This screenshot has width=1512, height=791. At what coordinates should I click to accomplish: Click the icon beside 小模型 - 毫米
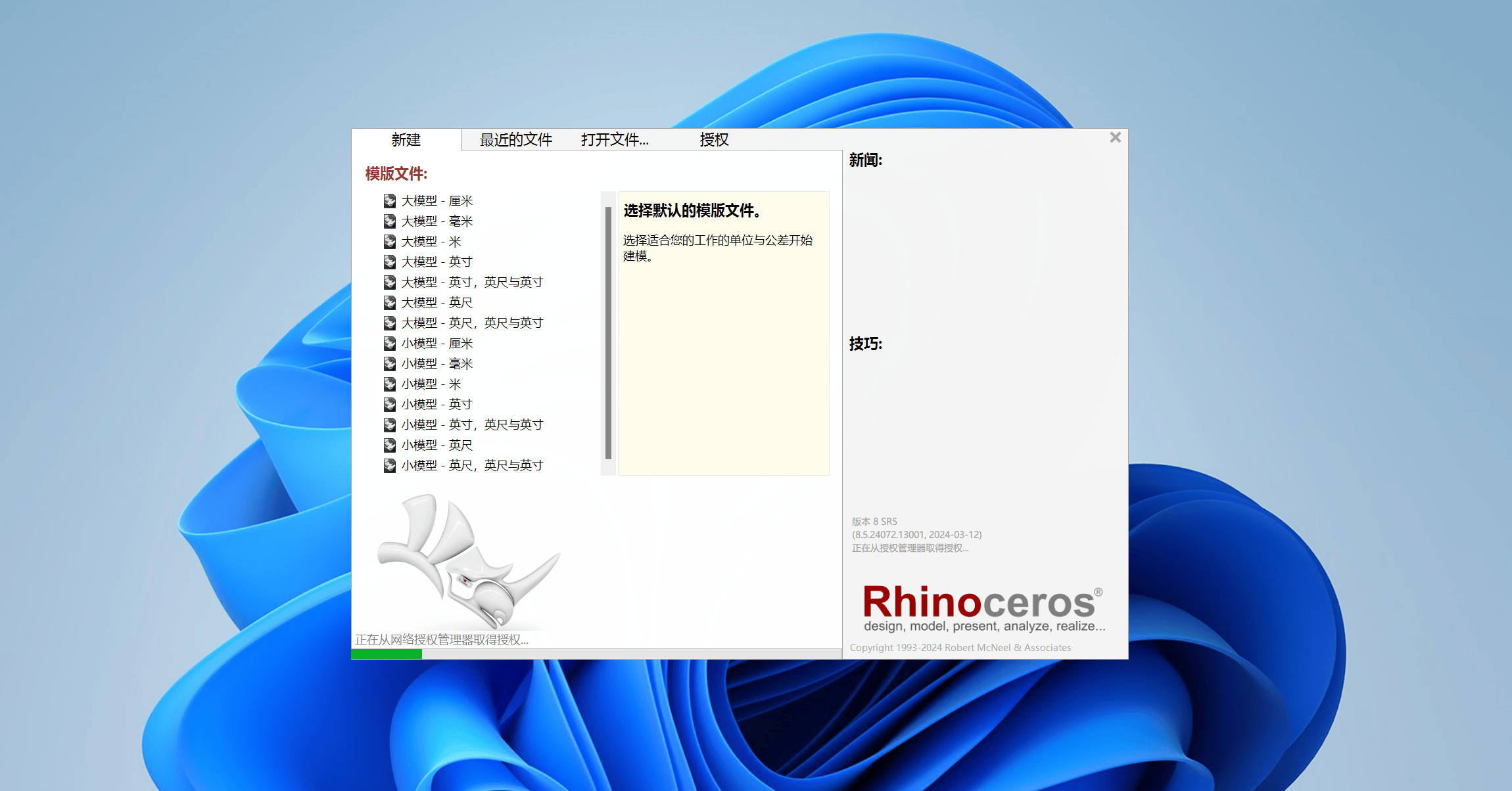click(x=390, y=364)
